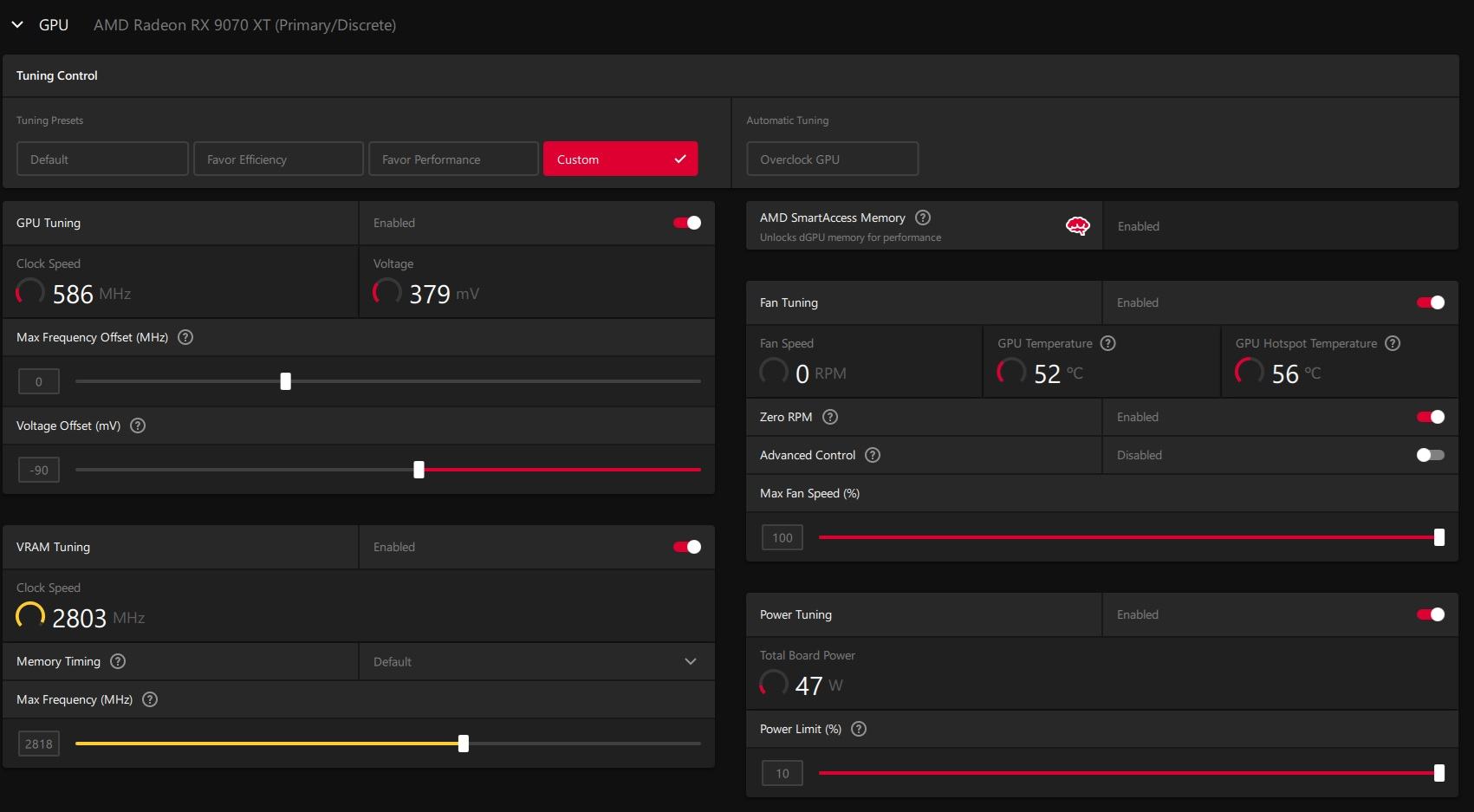Open VRAM Max Frequency help icon

click(x=150, y=699)
